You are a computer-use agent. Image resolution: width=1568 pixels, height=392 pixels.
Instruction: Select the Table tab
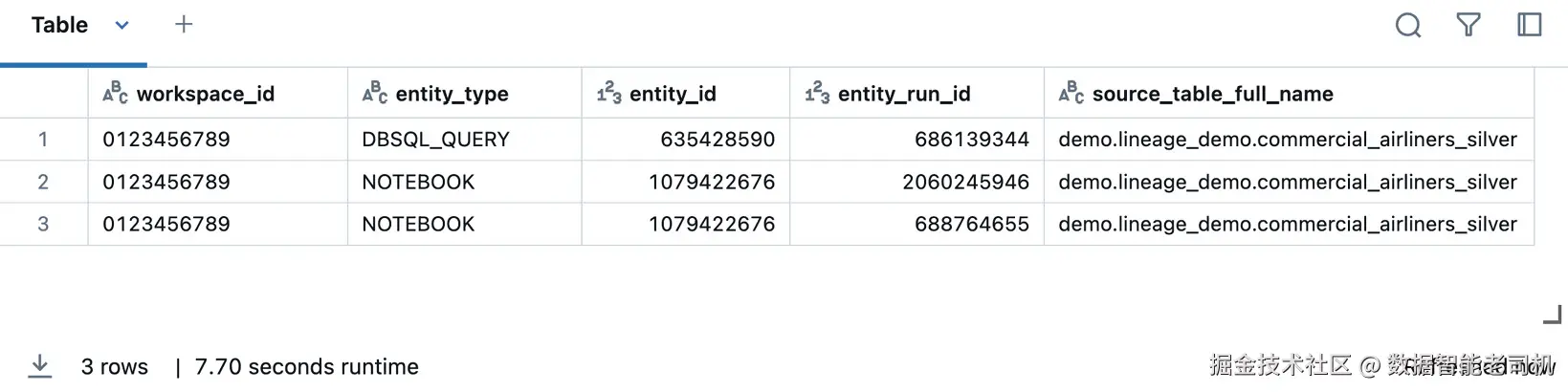(x=59, y=25)
